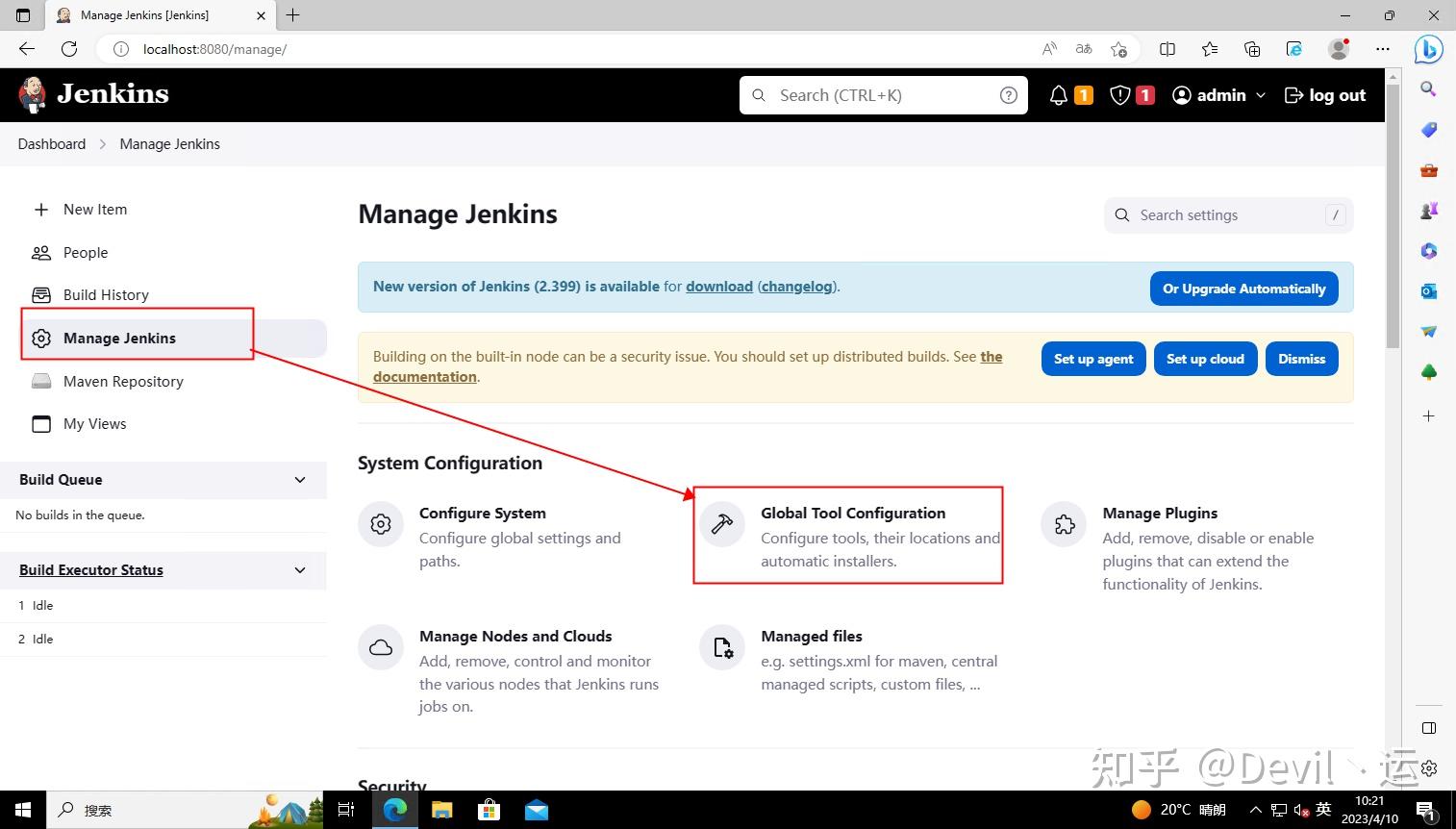Open the Outlook icon in Edge sidebar
The image size is (1456, 829).
point(1429,290)
